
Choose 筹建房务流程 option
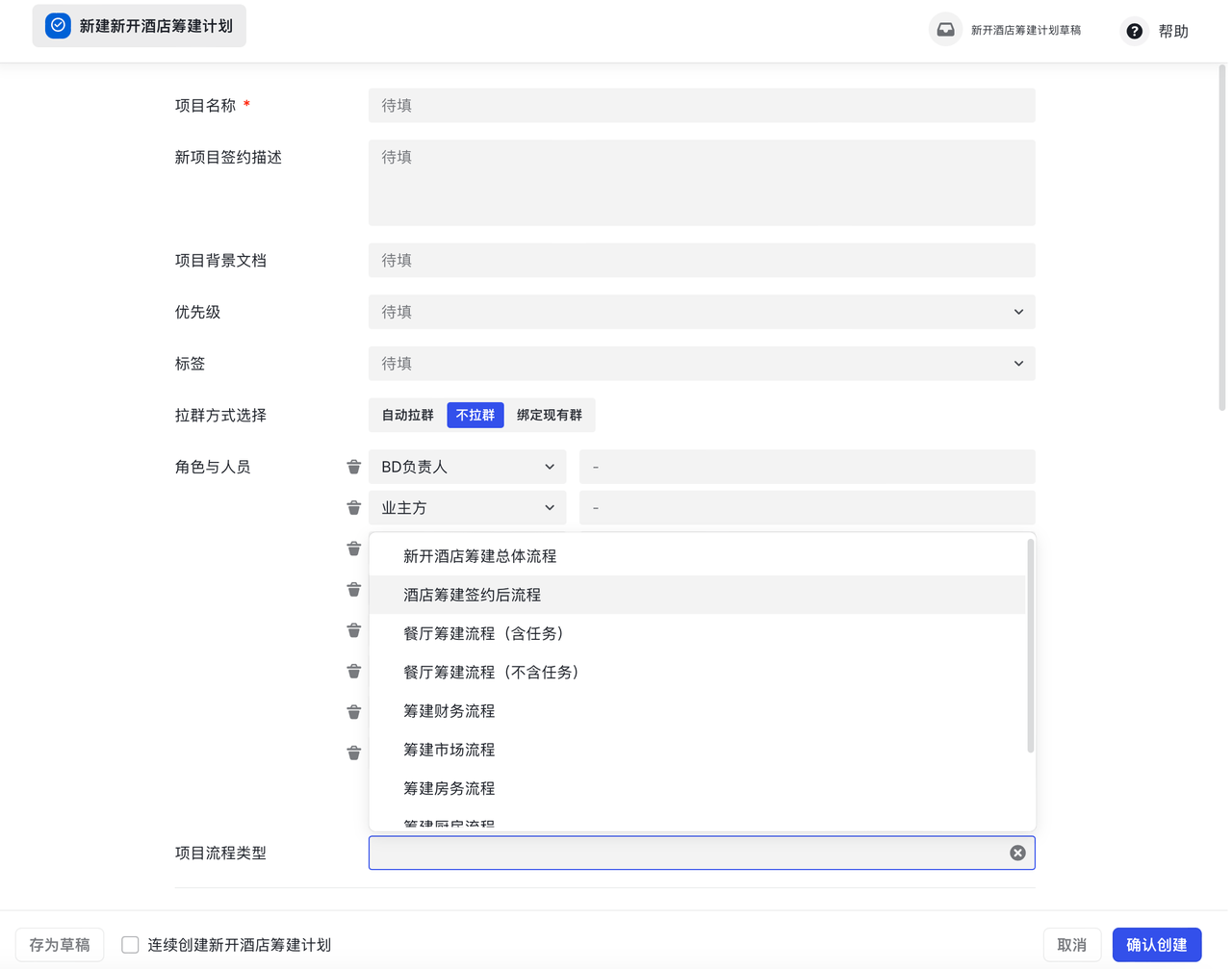point(698,788)
